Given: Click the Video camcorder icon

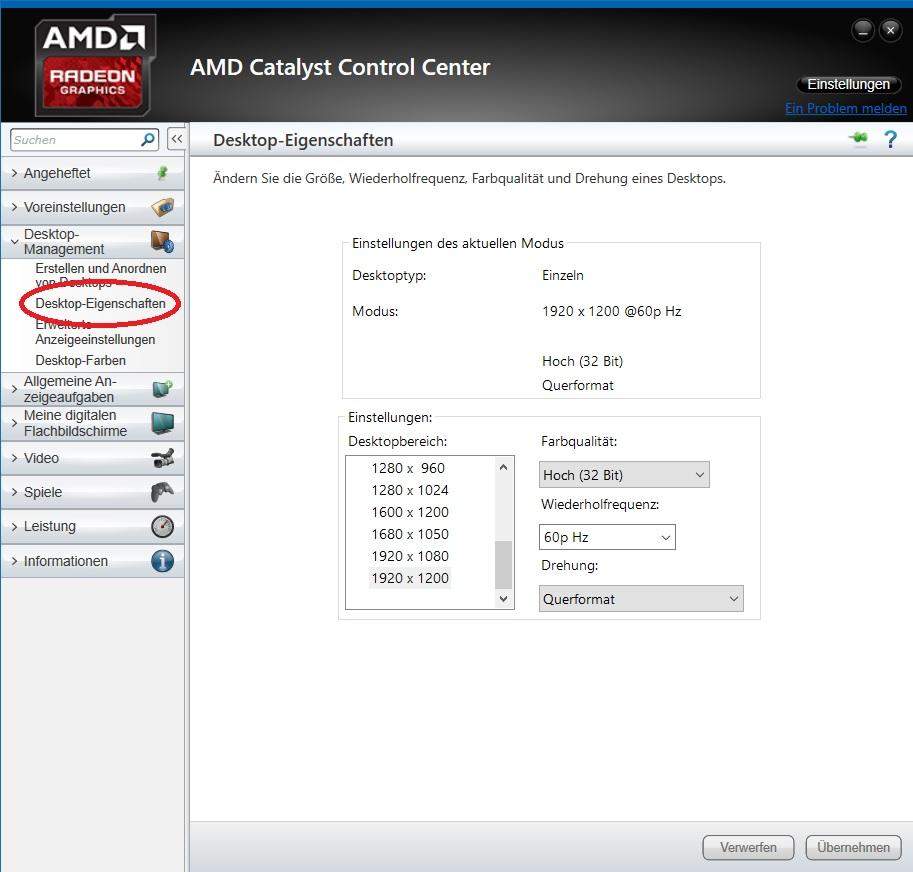Looking at the screenshot, I should (162, 458).
